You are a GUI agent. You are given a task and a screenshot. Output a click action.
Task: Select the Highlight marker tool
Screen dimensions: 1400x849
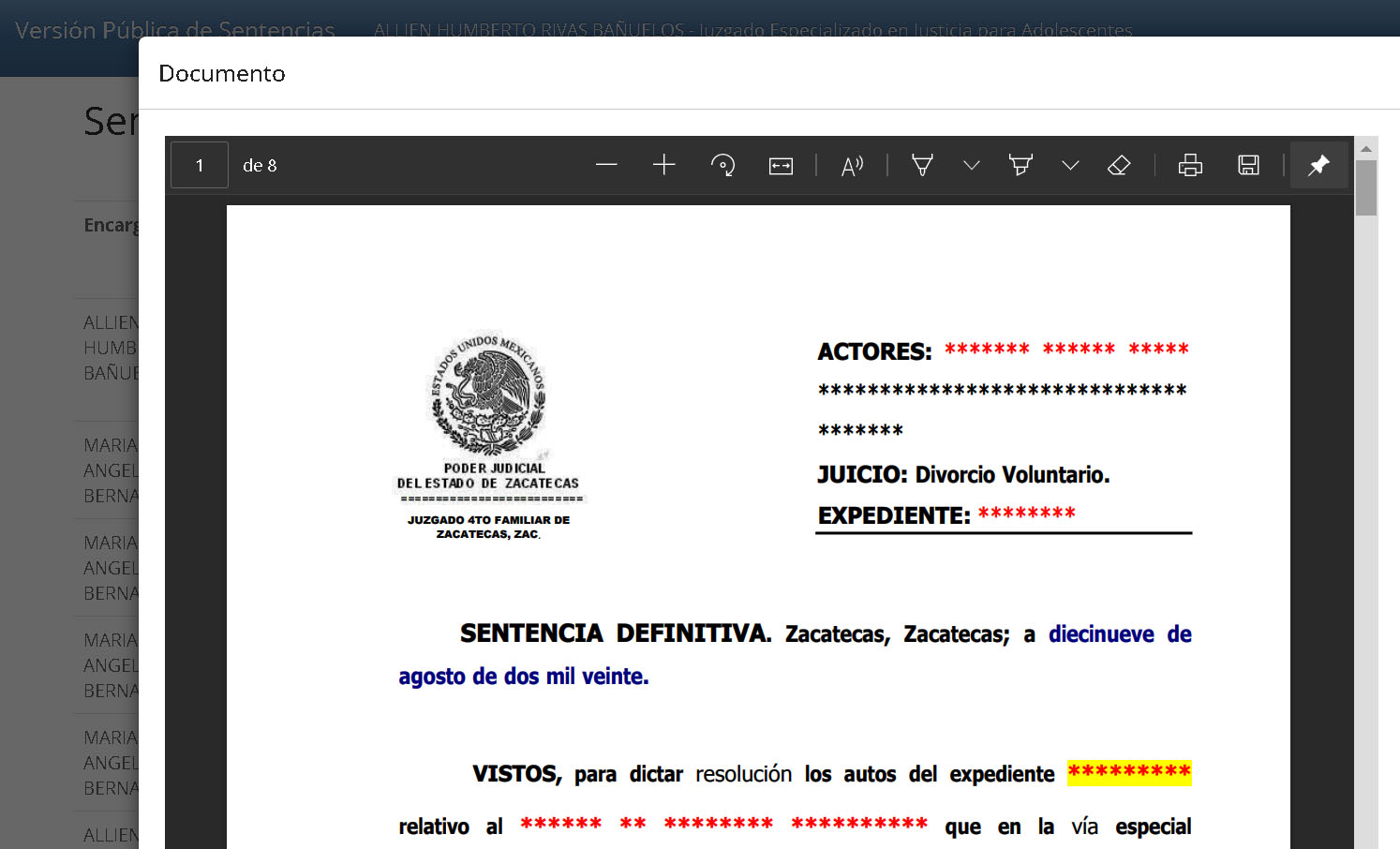(x=1020, y=166)
